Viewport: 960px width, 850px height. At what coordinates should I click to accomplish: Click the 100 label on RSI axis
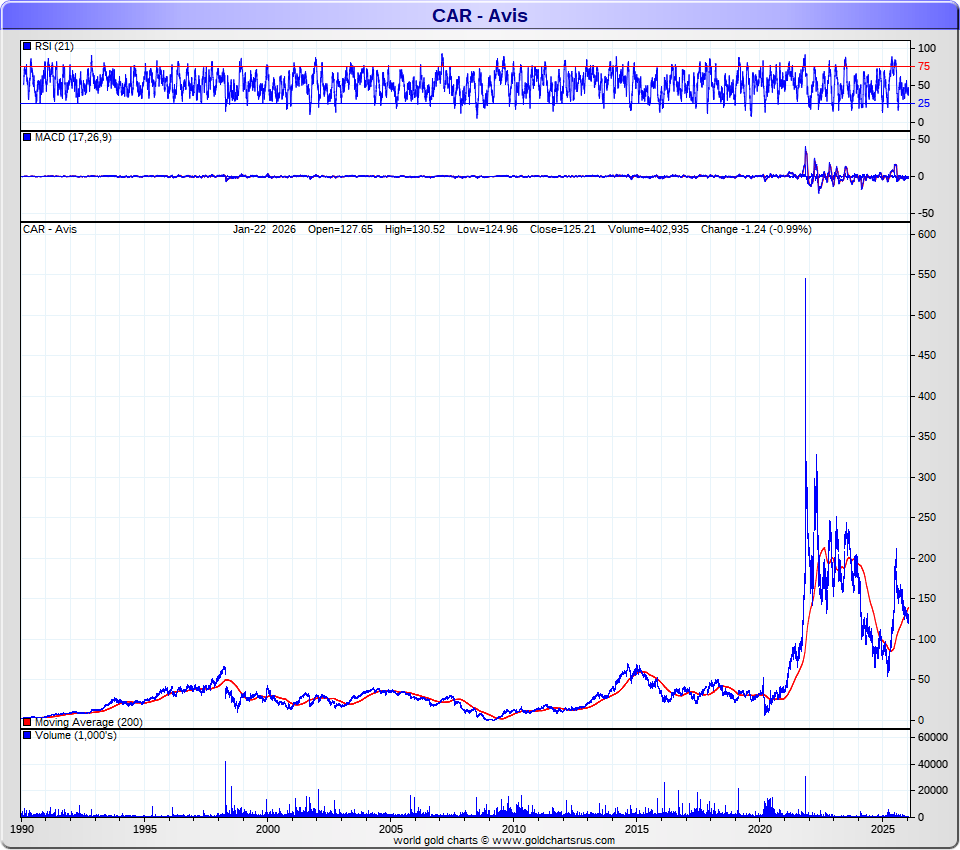pyautogui.click(x=927, y=48)
